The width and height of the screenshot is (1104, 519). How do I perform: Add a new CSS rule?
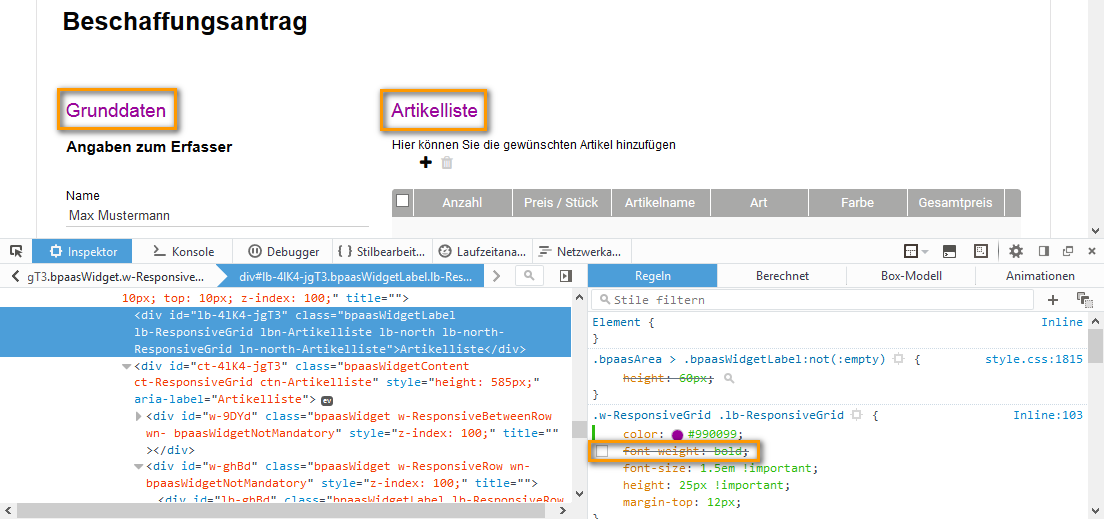[1053, 300]
